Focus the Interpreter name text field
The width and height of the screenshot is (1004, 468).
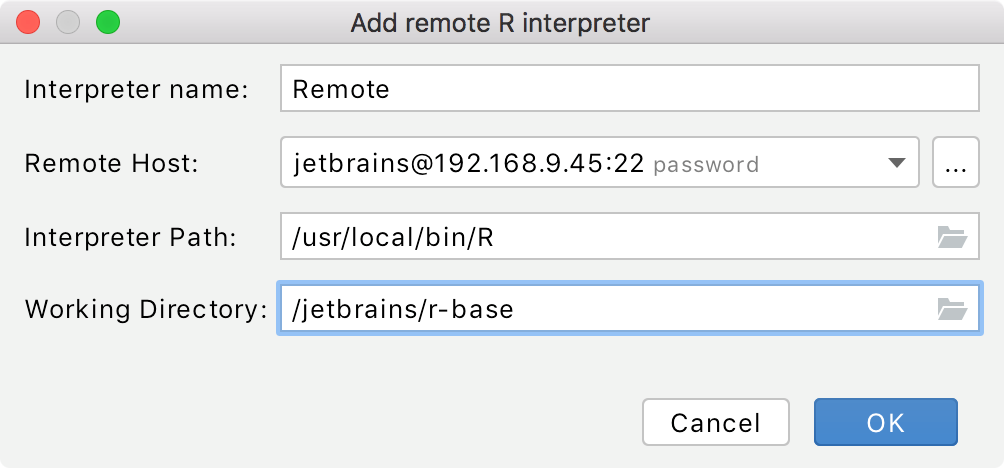(x=628, y=89)
